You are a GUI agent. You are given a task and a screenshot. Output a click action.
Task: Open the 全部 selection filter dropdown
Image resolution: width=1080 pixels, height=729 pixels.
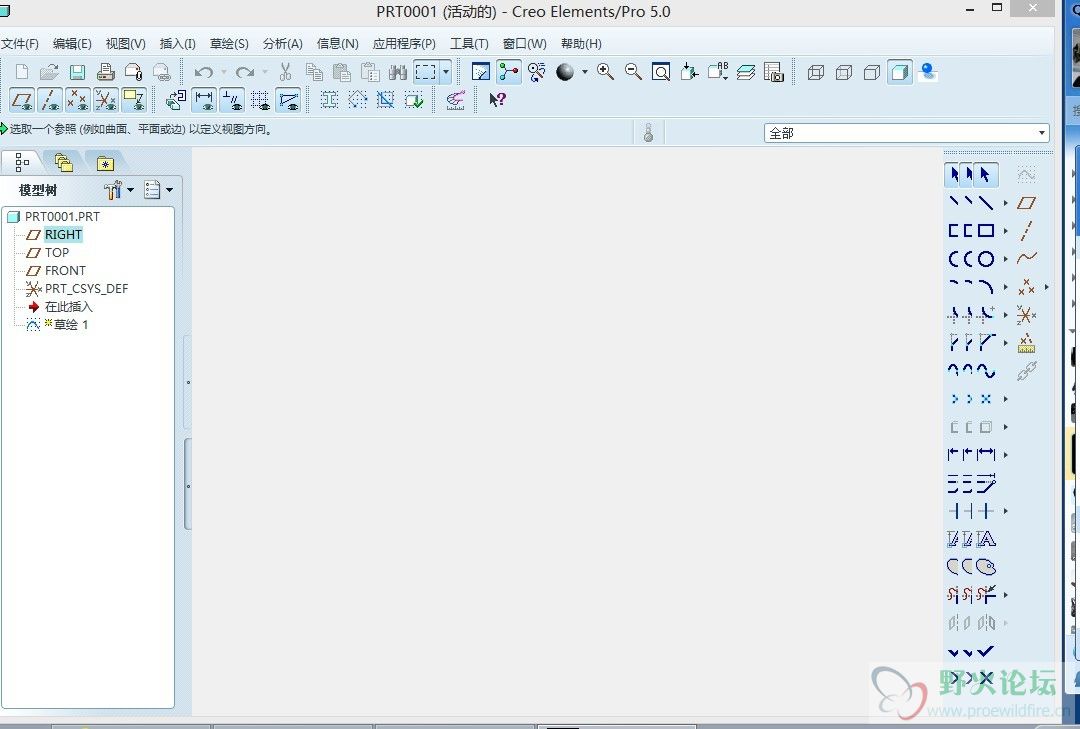pyautogui.click(x=1041, y=133)
